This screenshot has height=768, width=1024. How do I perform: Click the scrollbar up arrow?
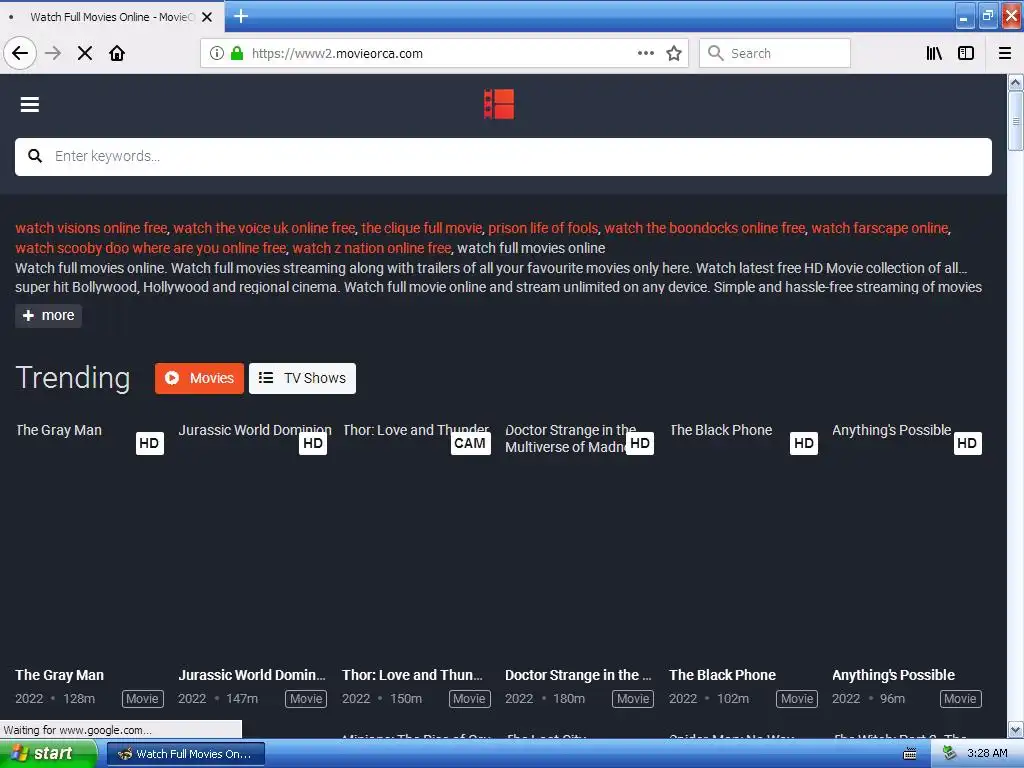(x=1015, y=82)
